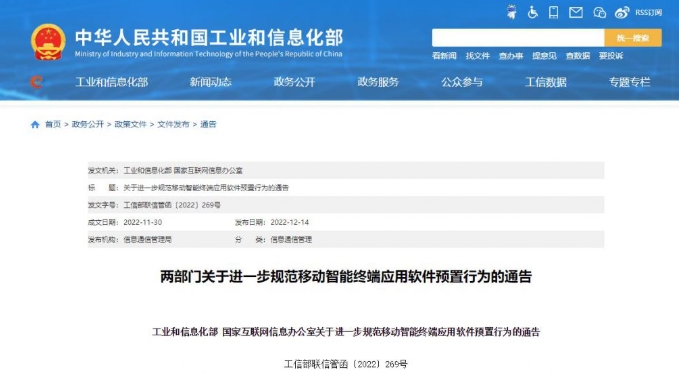Open the Weibo icon in header
Image resolution: width=679 pixels, height=381 pixels.
click(622, 13)
